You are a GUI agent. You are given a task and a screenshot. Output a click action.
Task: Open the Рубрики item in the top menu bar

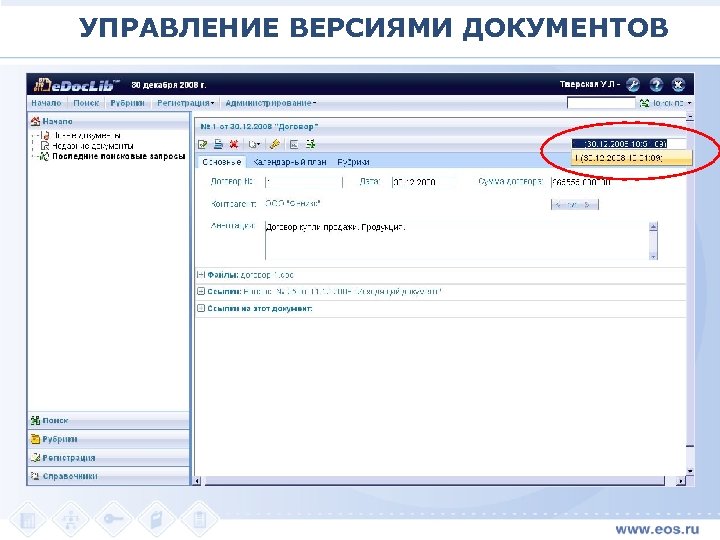point(127,103)
